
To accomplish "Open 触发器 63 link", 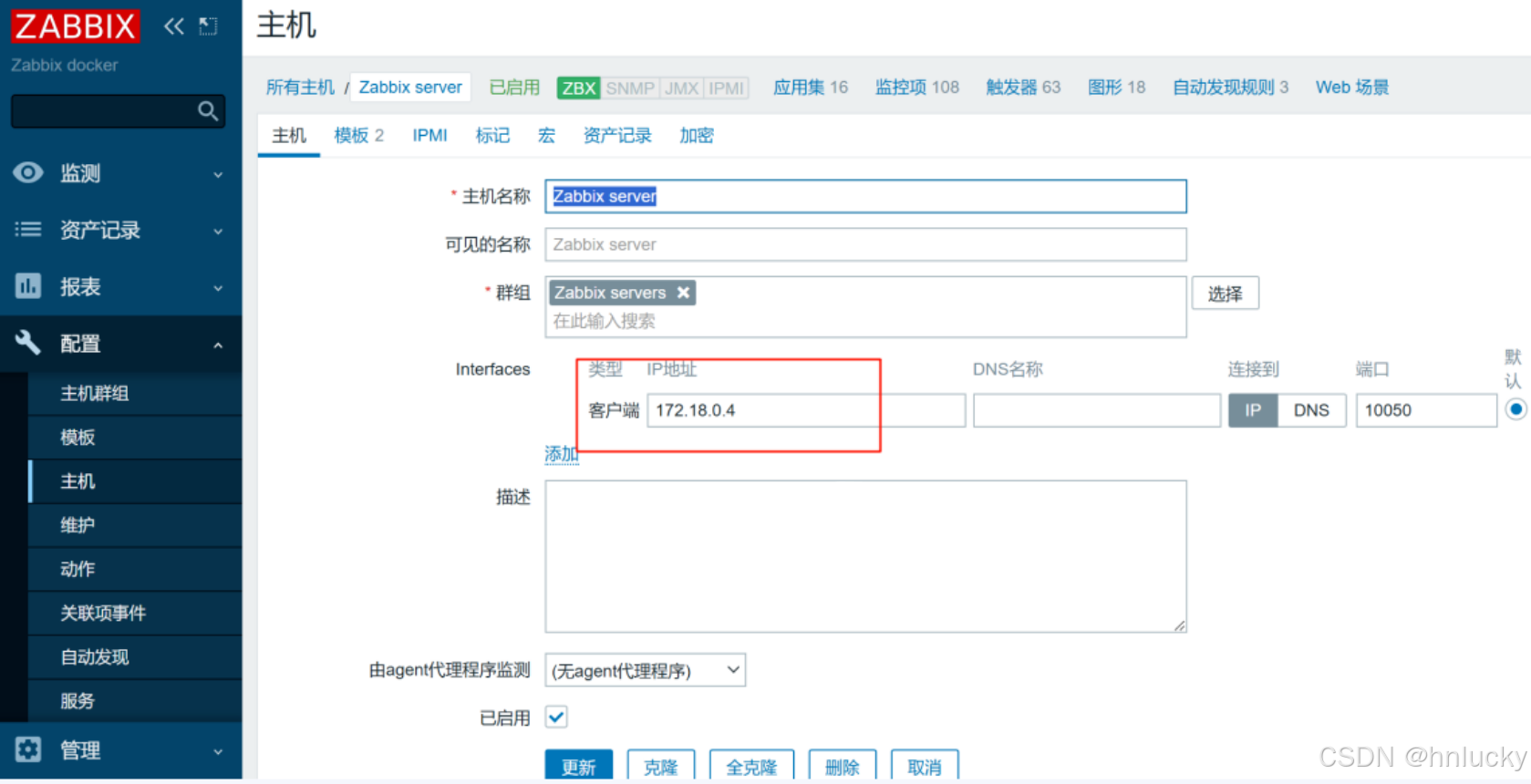I will [x=1023, y=88].
